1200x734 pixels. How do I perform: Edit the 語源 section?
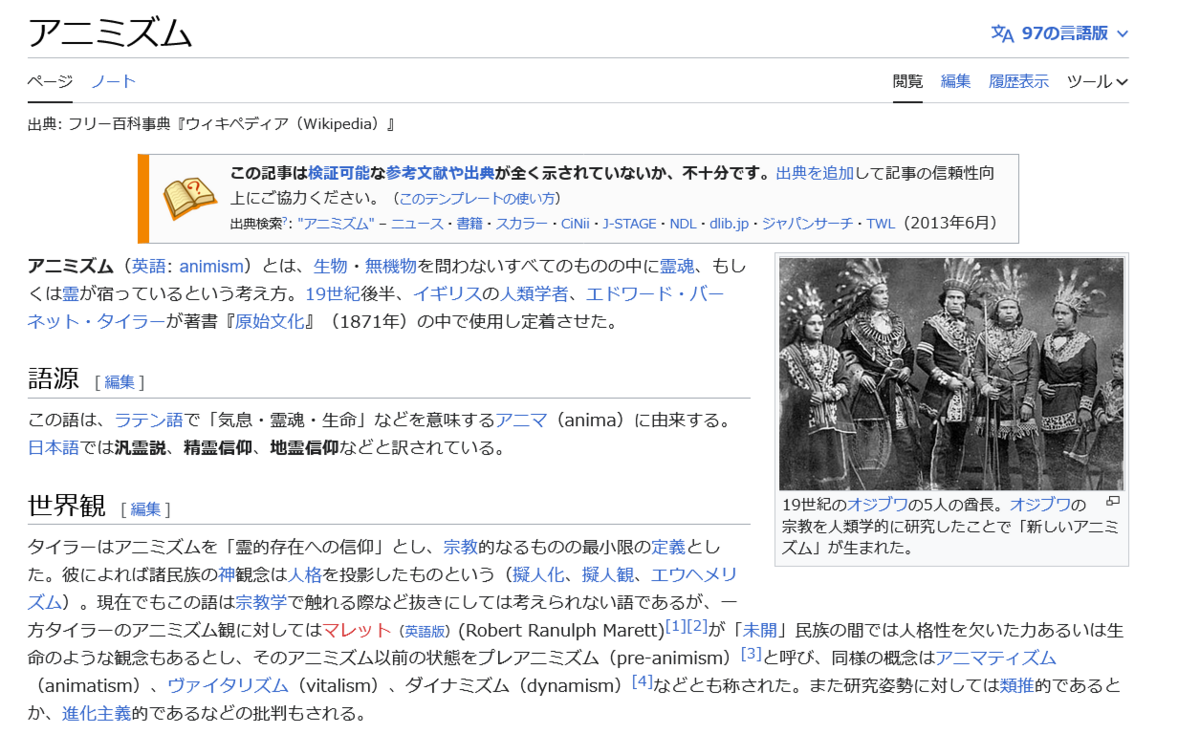(120, 382)
